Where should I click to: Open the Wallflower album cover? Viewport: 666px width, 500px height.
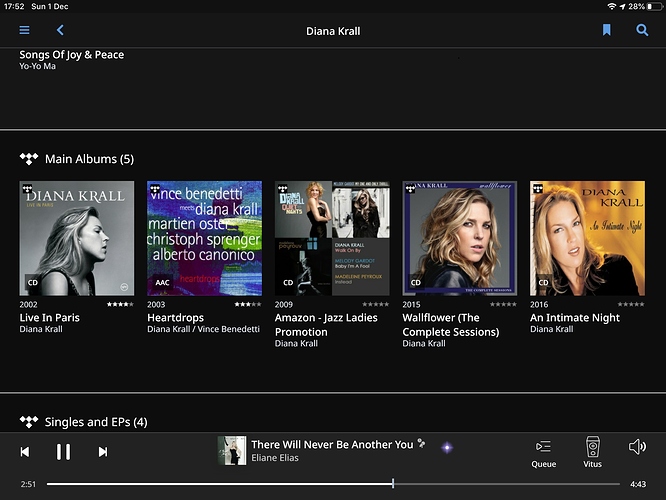(460, 238)
